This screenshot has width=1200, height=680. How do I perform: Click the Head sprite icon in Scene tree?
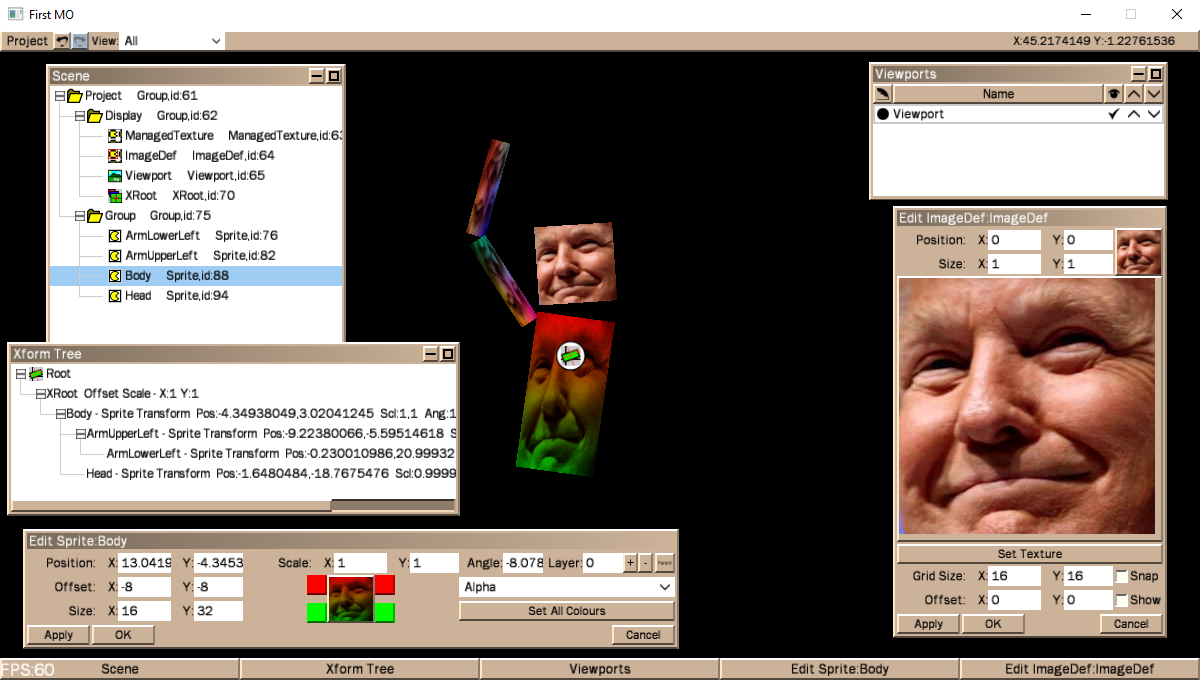click(x=115, y=296)
